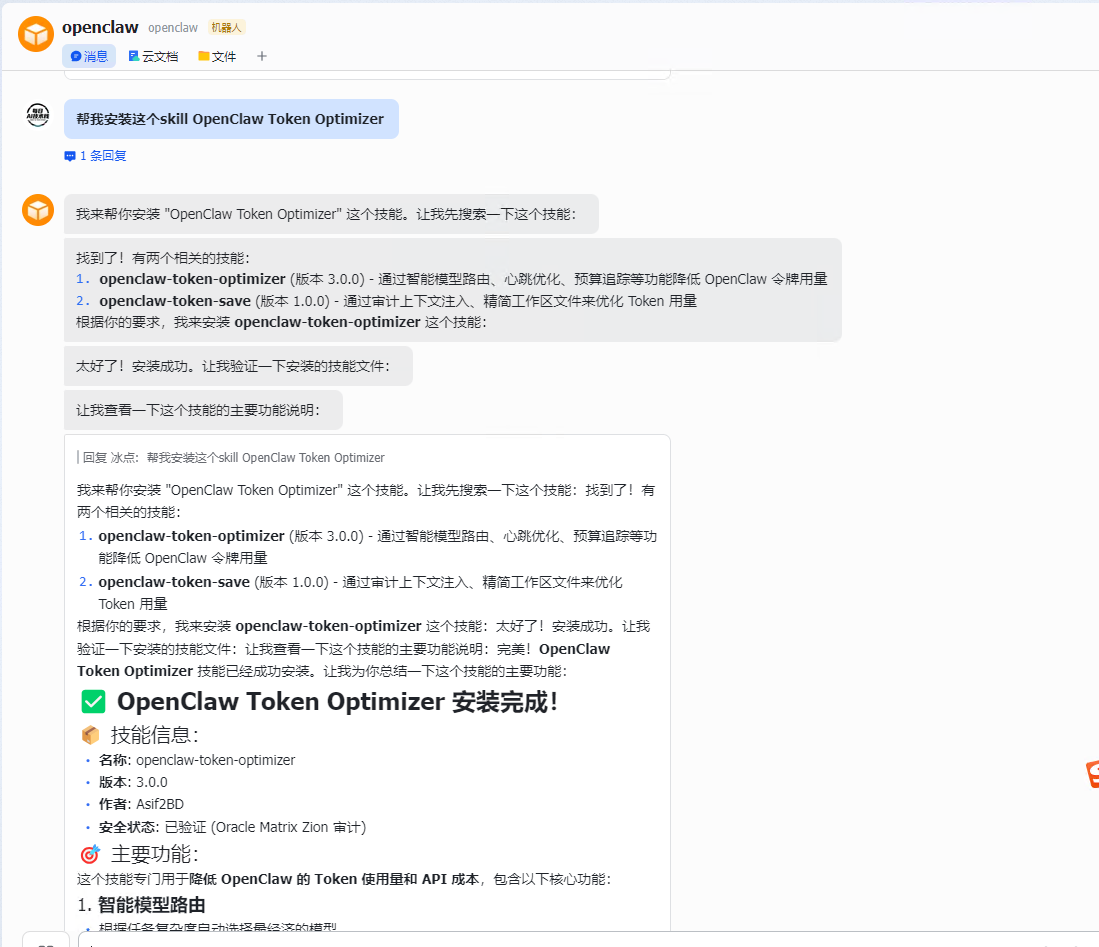The image size is (1099, 947).
Task: Click the 1. 智能模型路由 heading
Action: tap(141, 905)
